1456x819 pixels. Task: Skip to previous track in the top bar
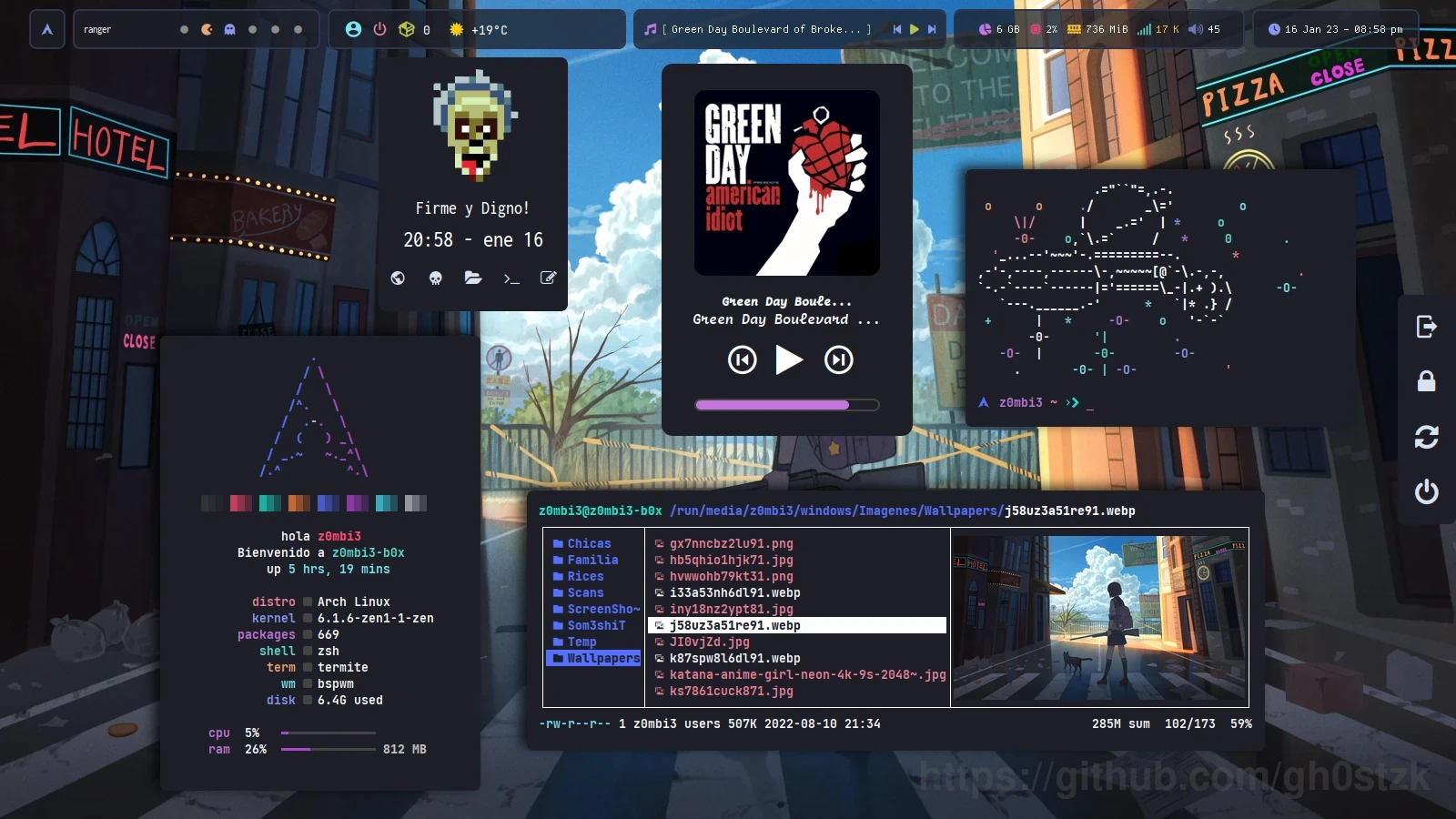tap(896, 29)
